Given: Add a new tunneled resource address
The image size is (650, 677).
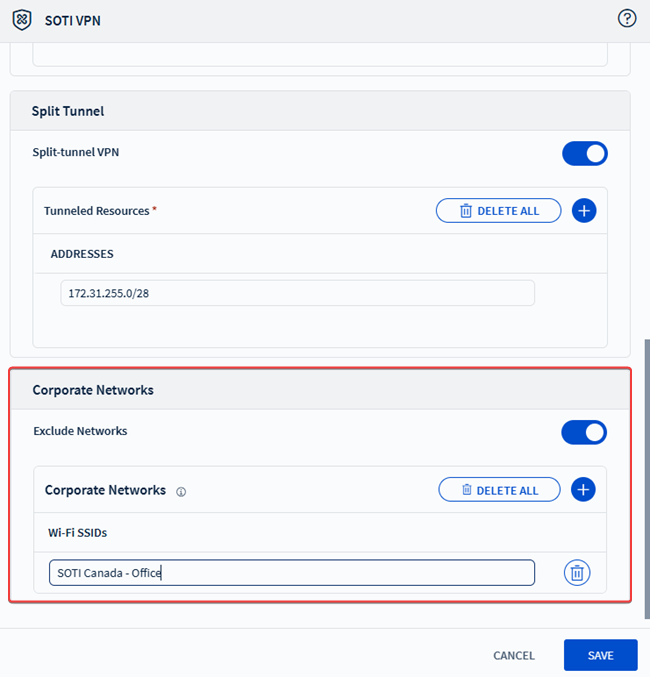Looking at the screenshot, I should coord(584,211).
